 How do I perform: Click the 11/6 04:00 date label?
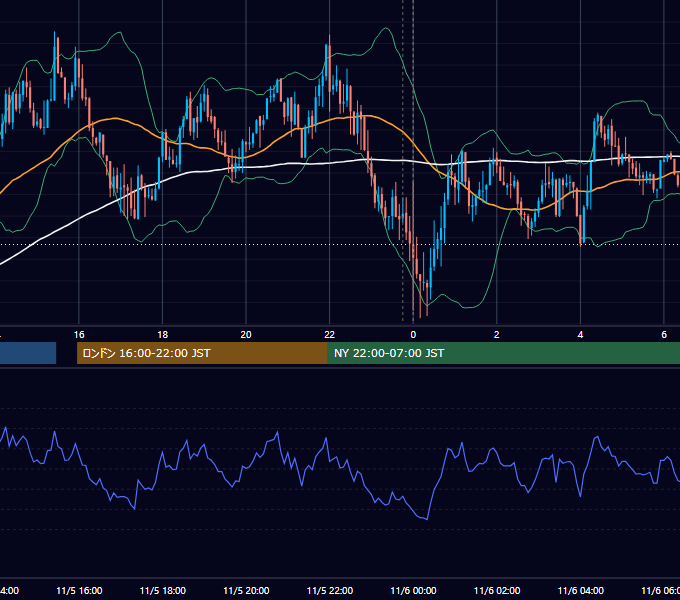tap(580, 590)
